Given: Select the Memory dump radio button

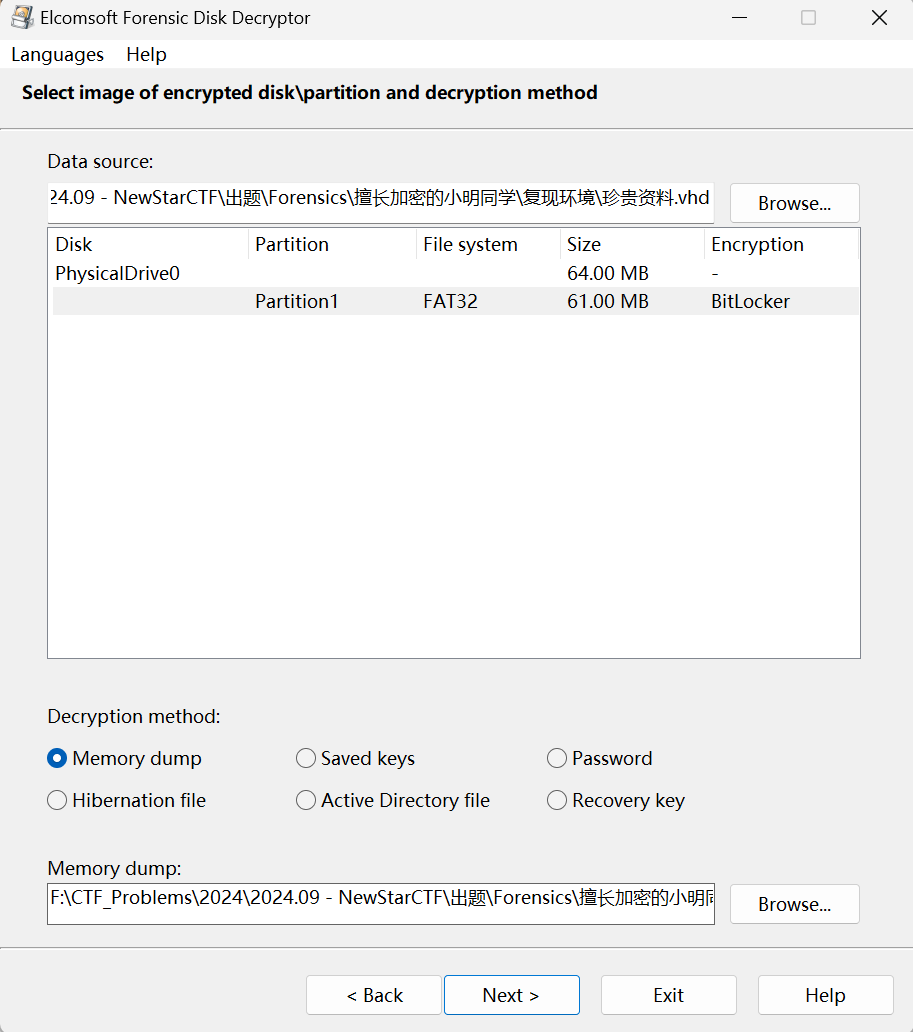Looking at the screenshot, I should click(x=57, y=759).
